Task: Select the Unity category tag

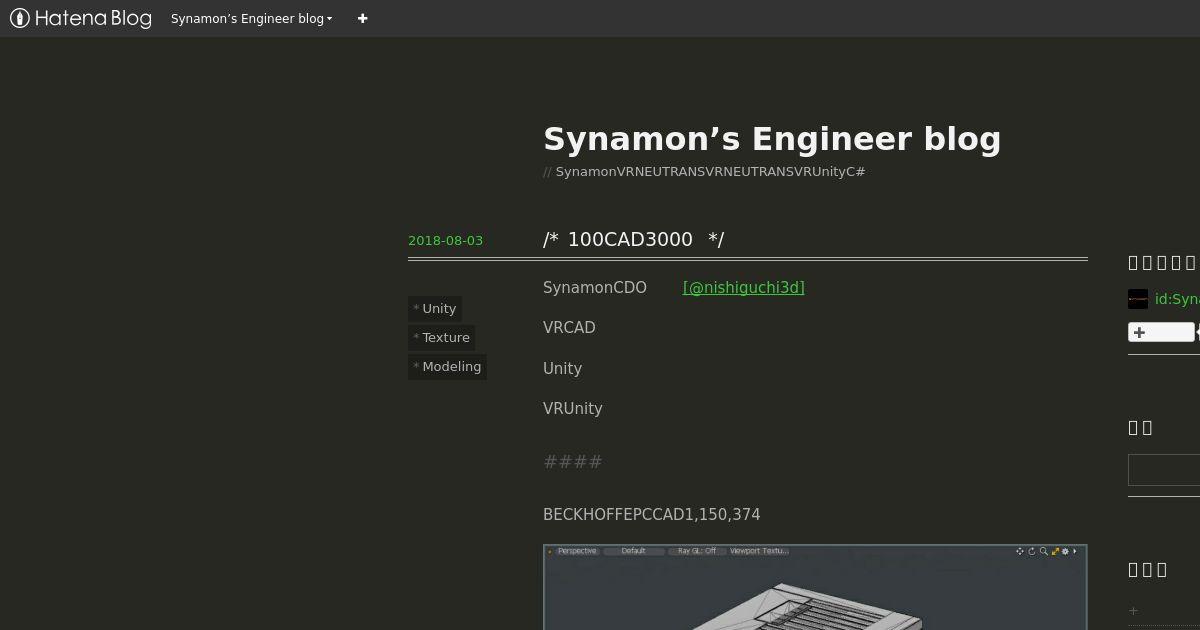Action: [435, 309]
